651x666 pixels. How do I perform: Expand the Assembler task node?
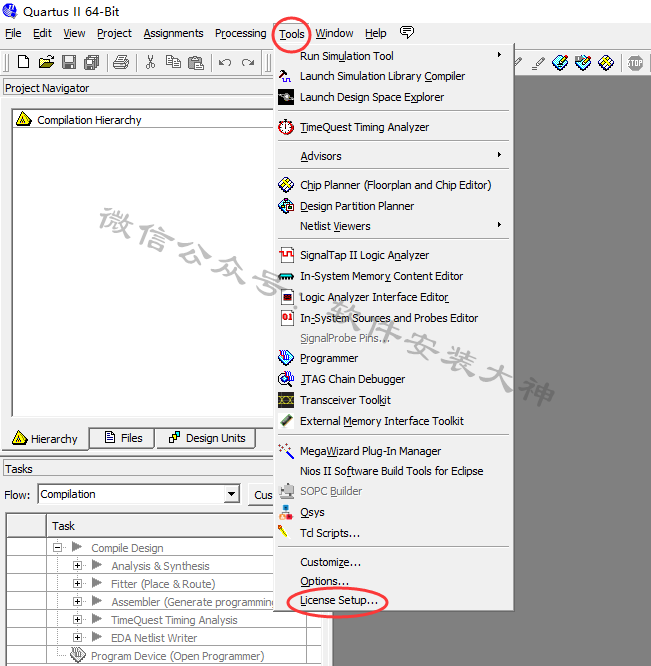point(77,601)
